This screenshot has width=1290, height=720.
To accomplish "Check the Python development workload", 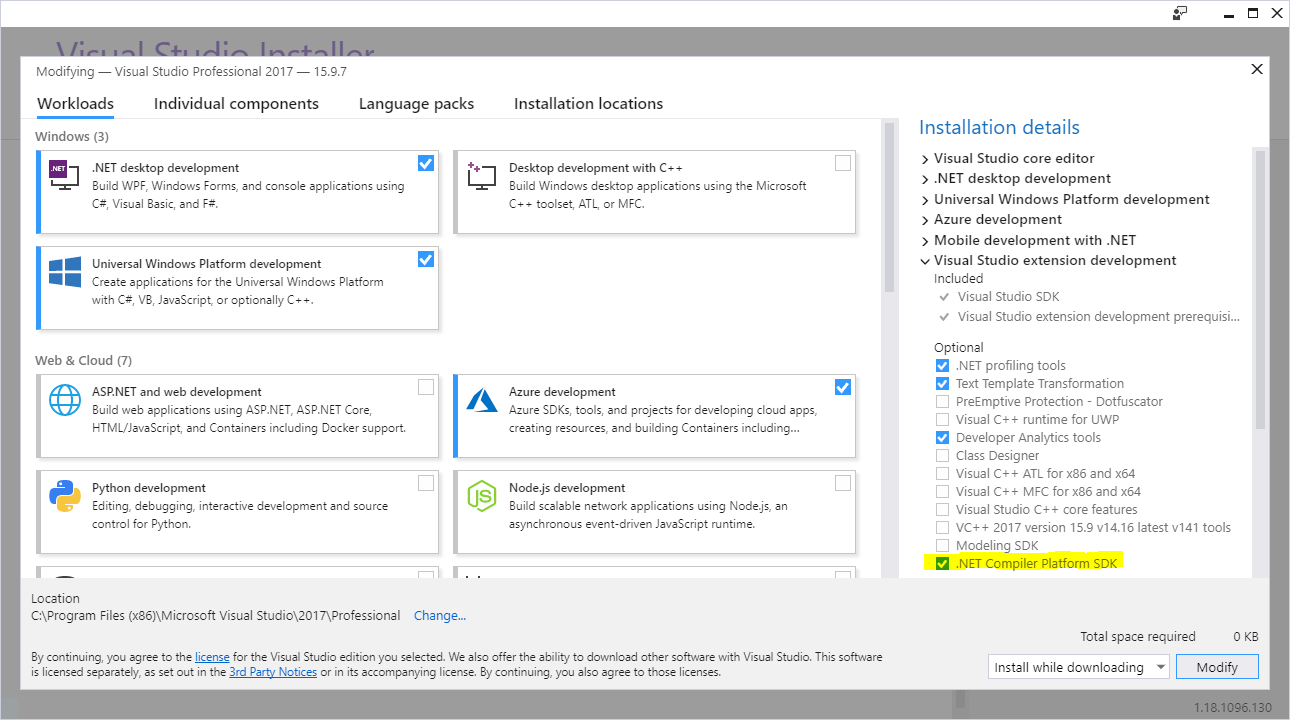I will (x=426, y=483).
